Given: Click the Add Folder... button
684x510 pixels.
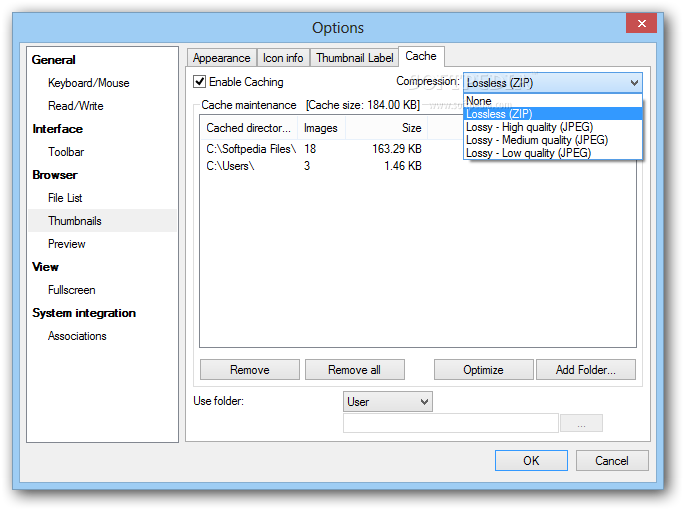Looking at the screenshot, I should [x=585, y=370].
